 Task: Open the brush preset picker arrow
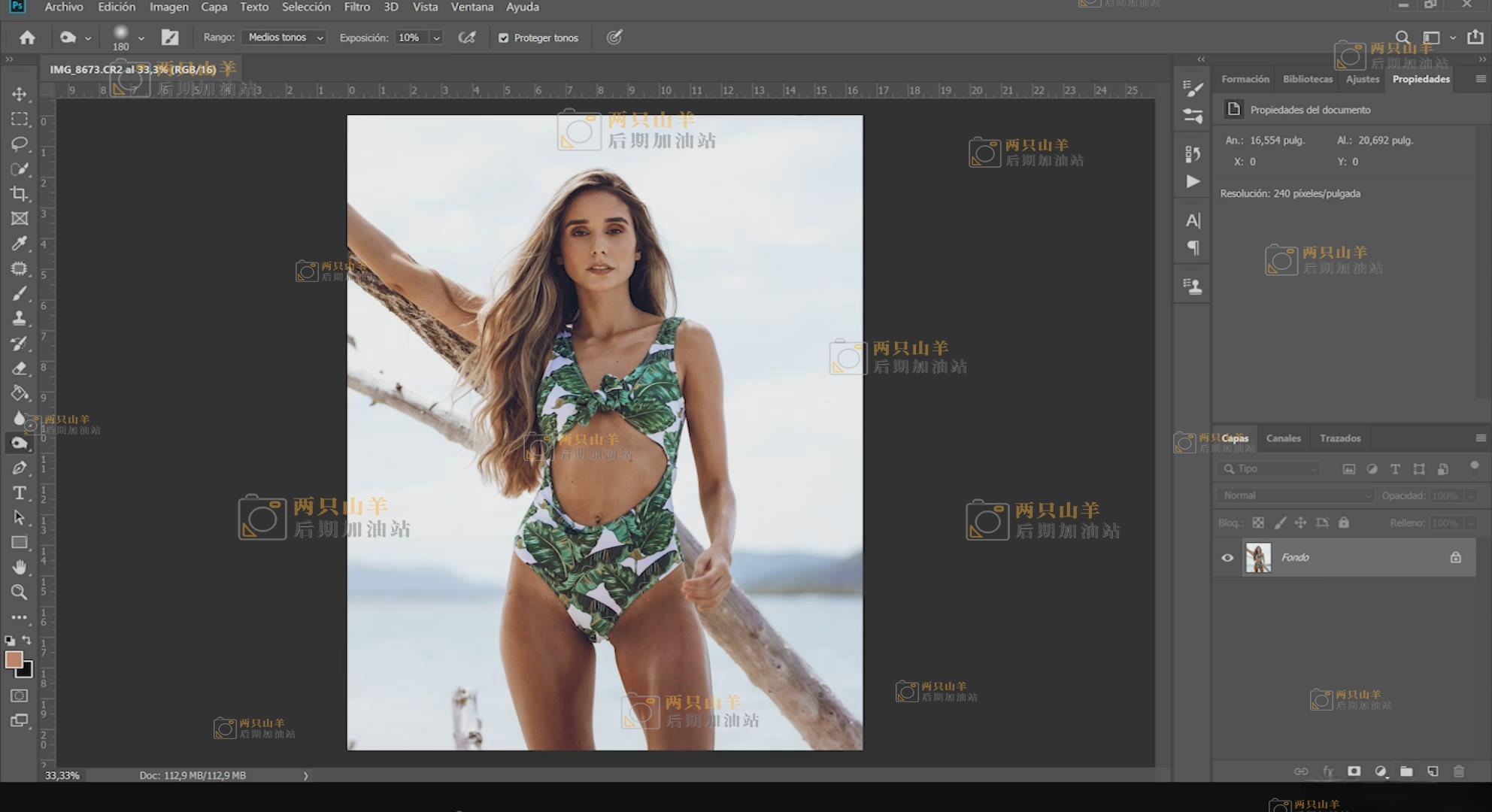[141, 38]
